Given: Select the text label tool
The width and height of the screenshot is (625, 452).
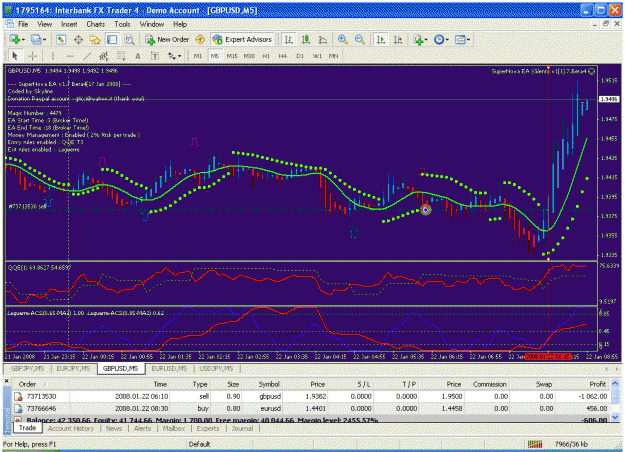Looking at the screenshot, I should [x=155, y=56].
